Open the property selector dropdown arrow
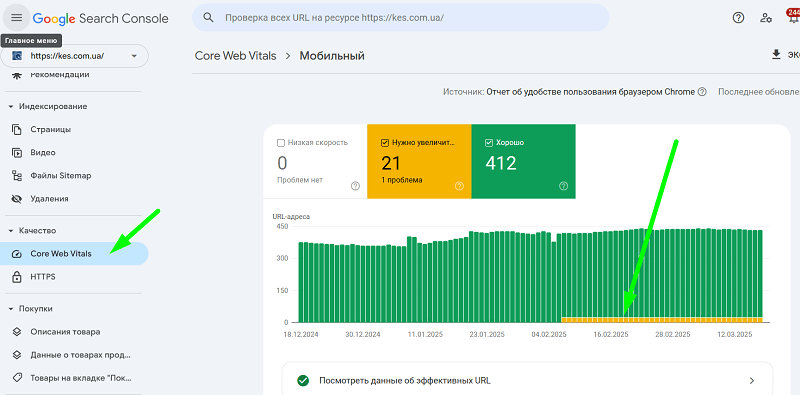Viewport: 800px width, 395px height. tap(134, 56)
